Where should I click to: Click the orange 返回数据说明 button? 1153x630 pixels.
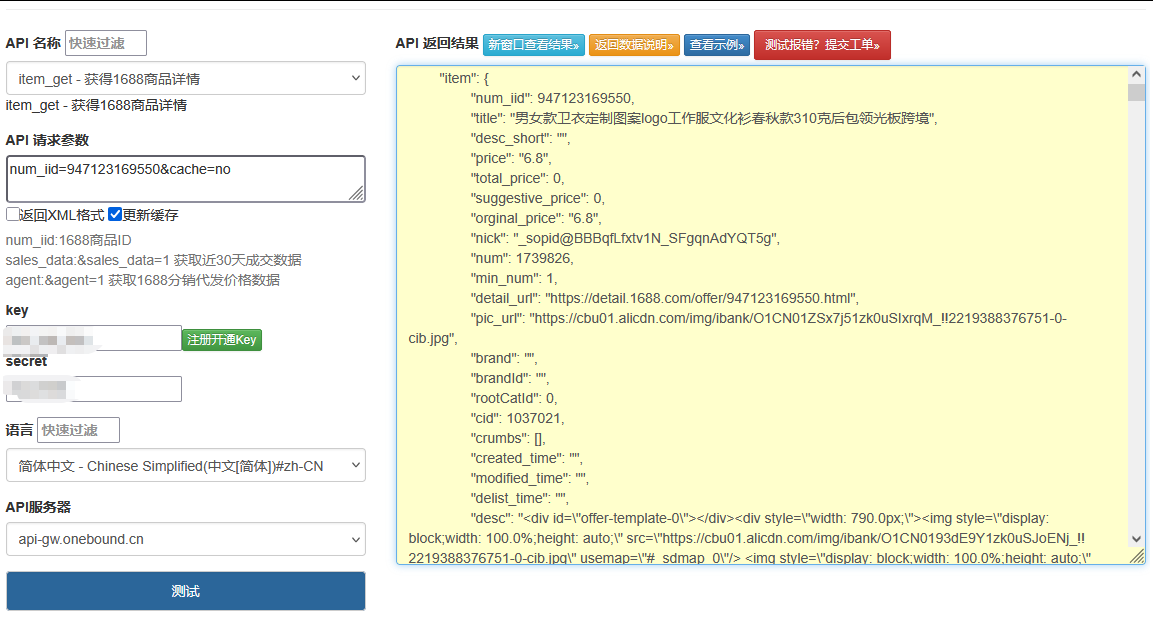[634, 45]
